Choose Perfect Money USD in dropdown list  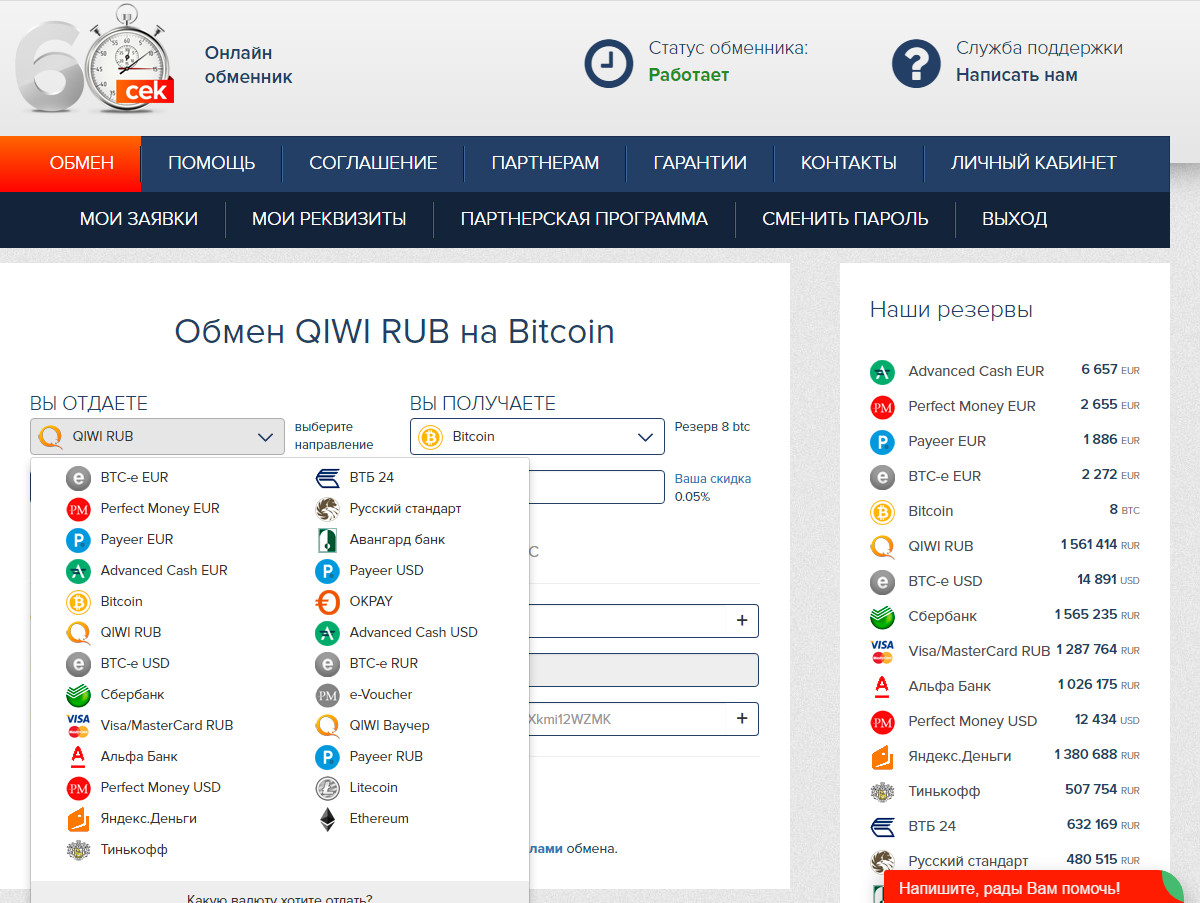click(145, 788)
